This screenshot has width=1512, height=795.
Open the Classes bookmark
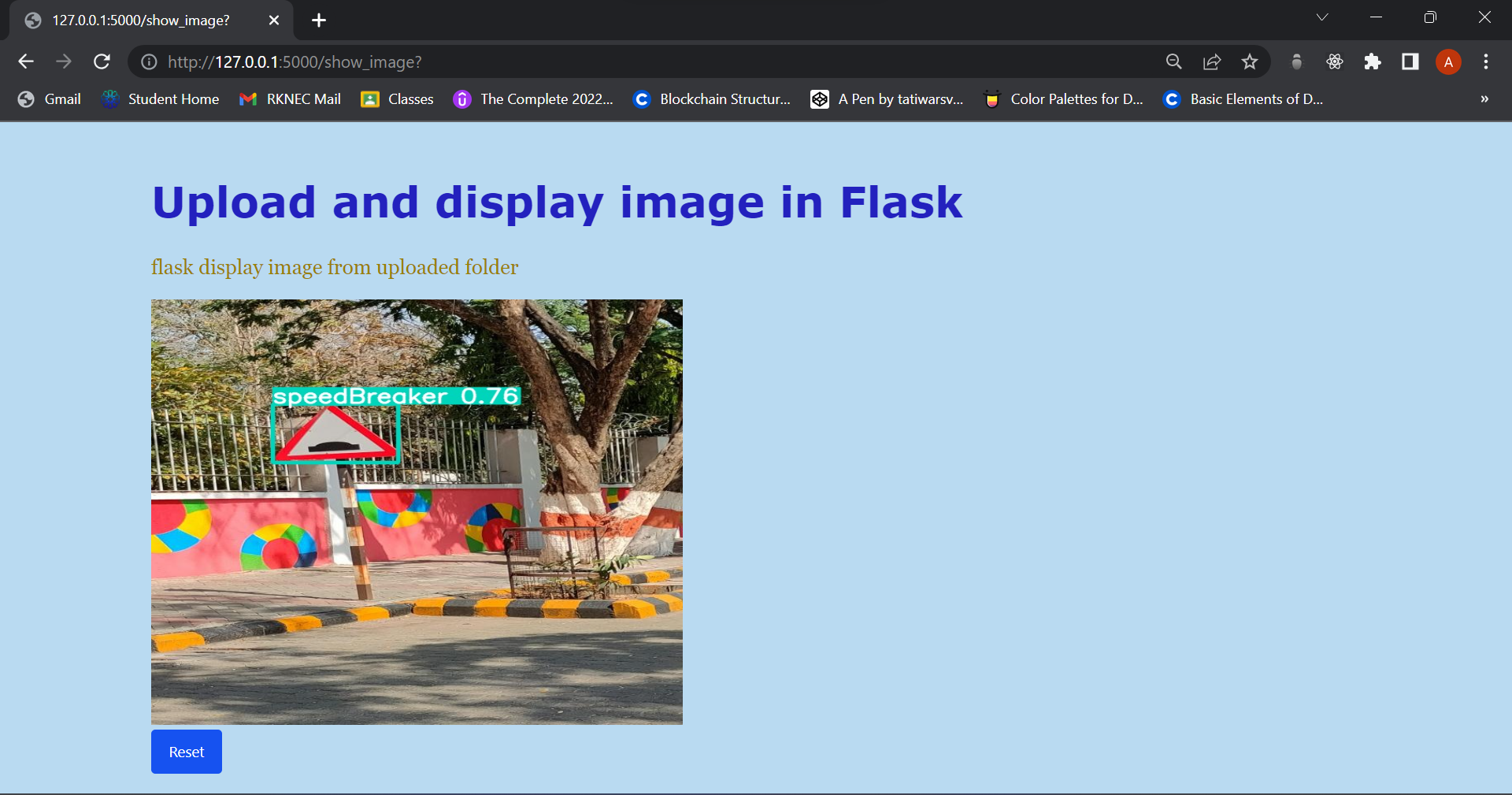(397, 99)
